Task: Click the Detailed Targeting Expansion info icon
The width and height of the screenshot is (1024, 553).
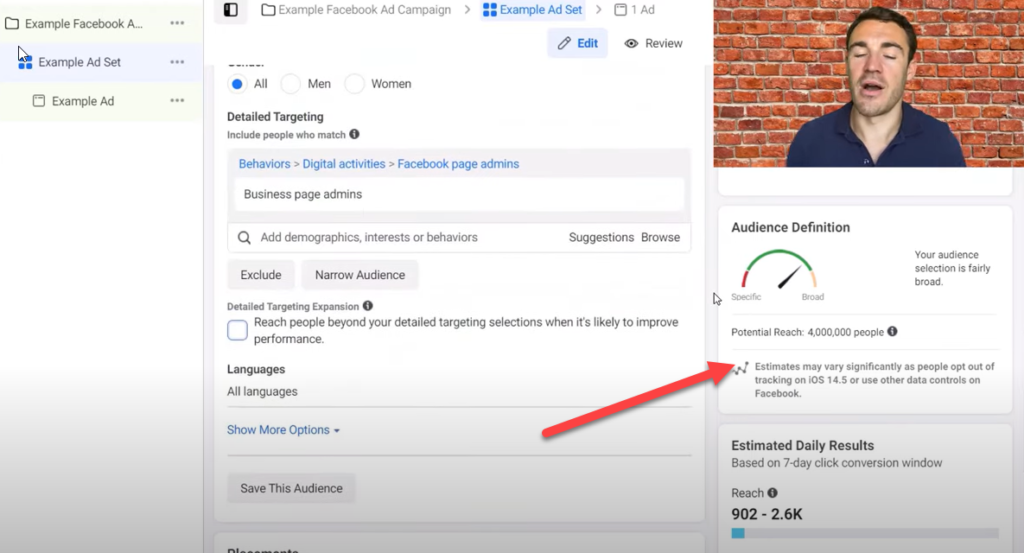Action: [368, 306]
